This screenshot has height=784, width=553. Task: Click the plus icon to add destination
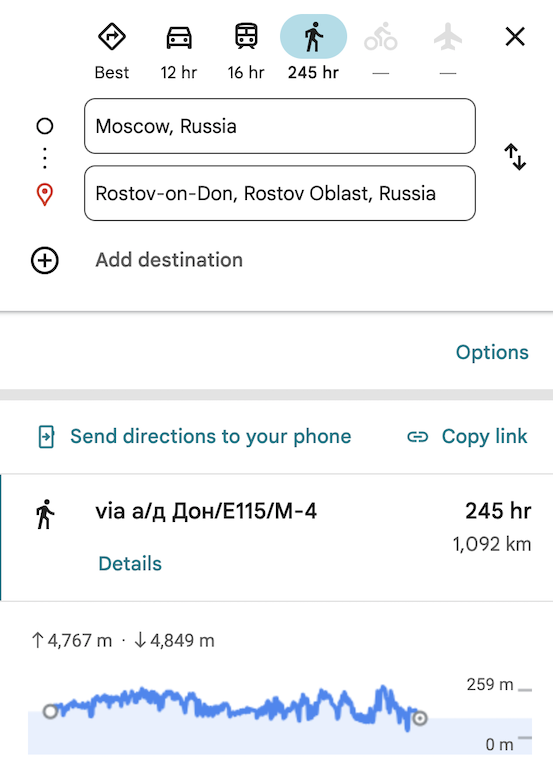(x=45, y=260)
